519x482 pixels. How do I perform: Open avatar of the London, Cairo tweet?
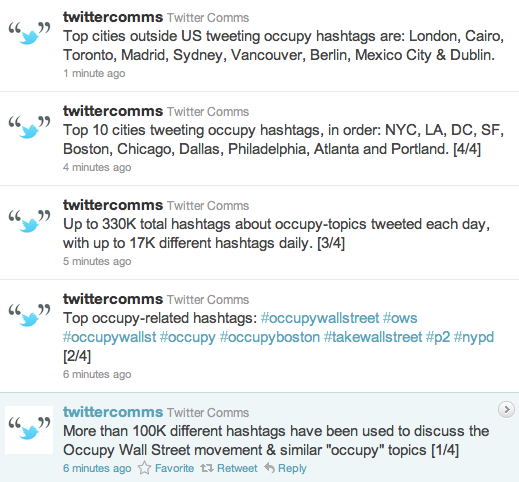(29, 33)
